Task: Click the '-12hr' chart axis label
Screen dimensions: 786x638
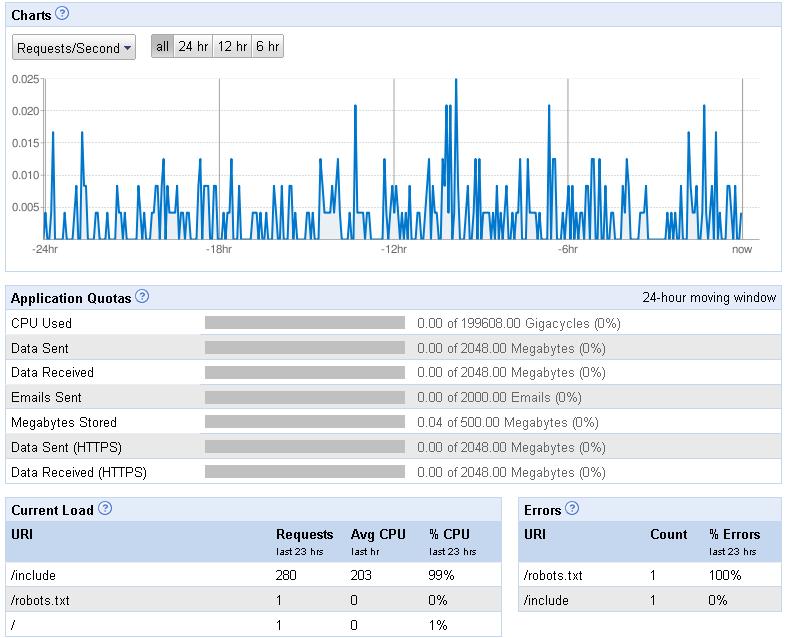Action: click(394, 249)
